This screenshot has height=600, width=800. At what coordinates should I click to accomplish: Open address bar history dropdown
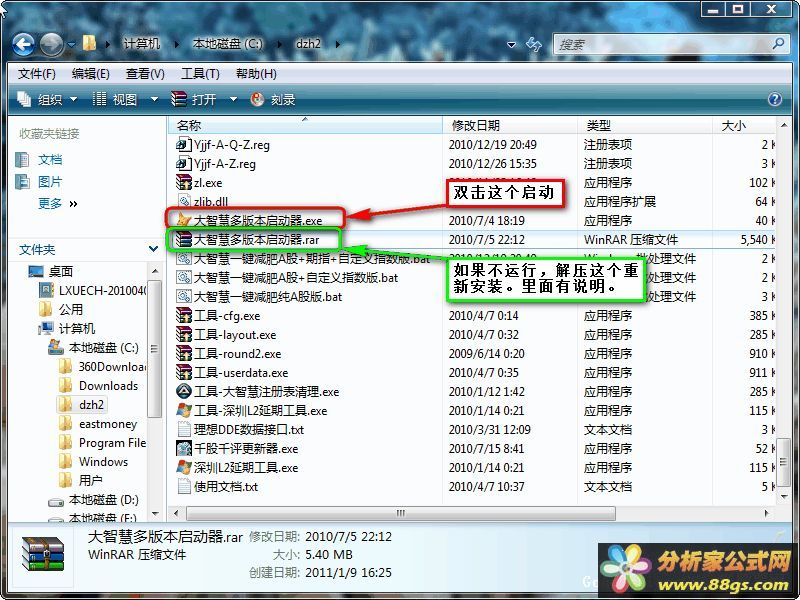coord(511,45)
